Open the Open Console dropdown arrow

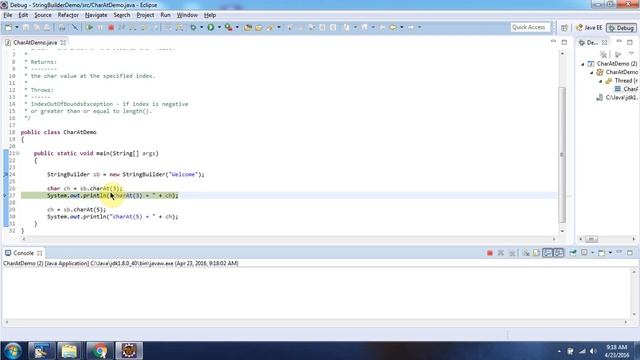click(610, 253)
